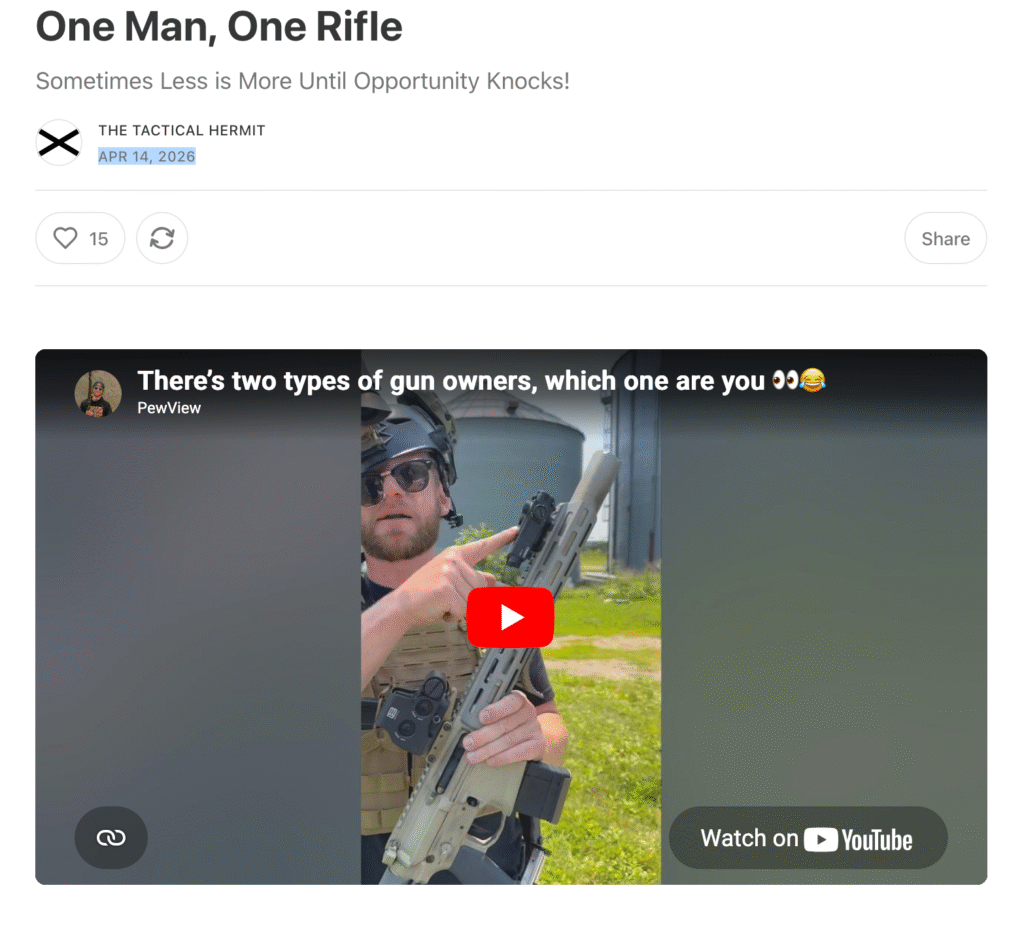1024x926 pixels.
Task: Open The Tactical Hermit crossed-lines avatar
Action: pyautogui.click(x=59, y=142)
